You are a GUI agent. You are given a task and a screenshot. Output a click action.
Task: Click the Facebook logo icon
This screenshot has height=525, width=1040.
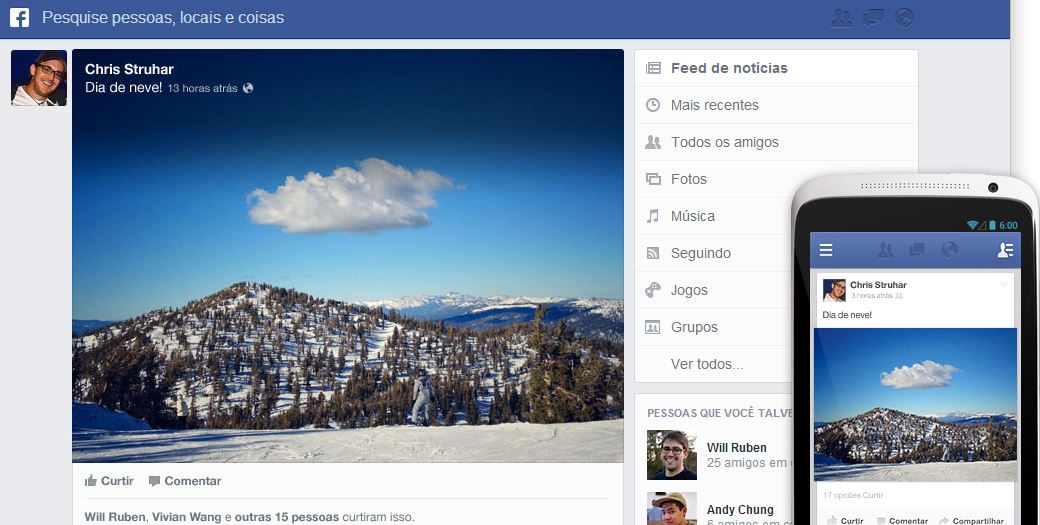(19, 17)
